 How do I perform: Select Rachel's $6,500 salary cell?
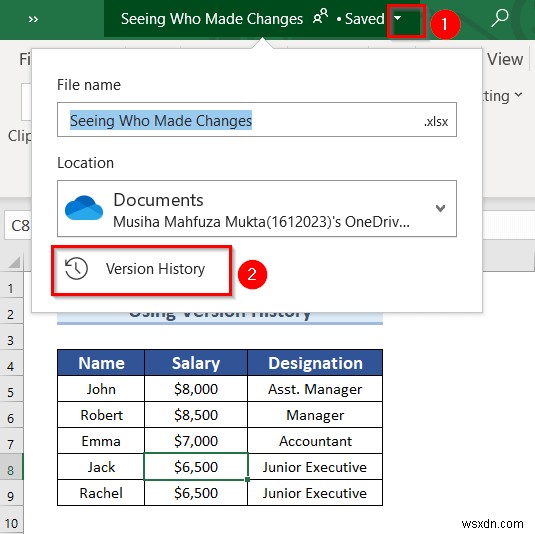coord(196,493)
